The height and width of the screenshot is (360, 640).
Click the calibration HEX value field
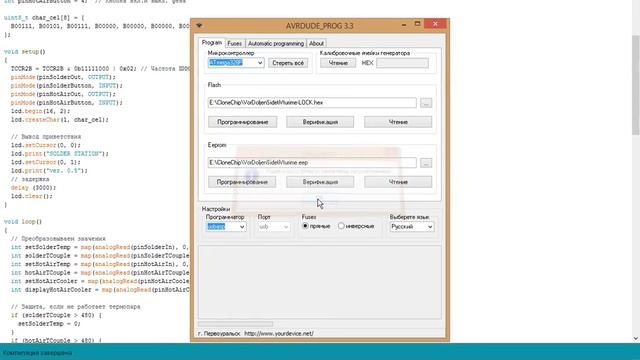click(402, 63)
